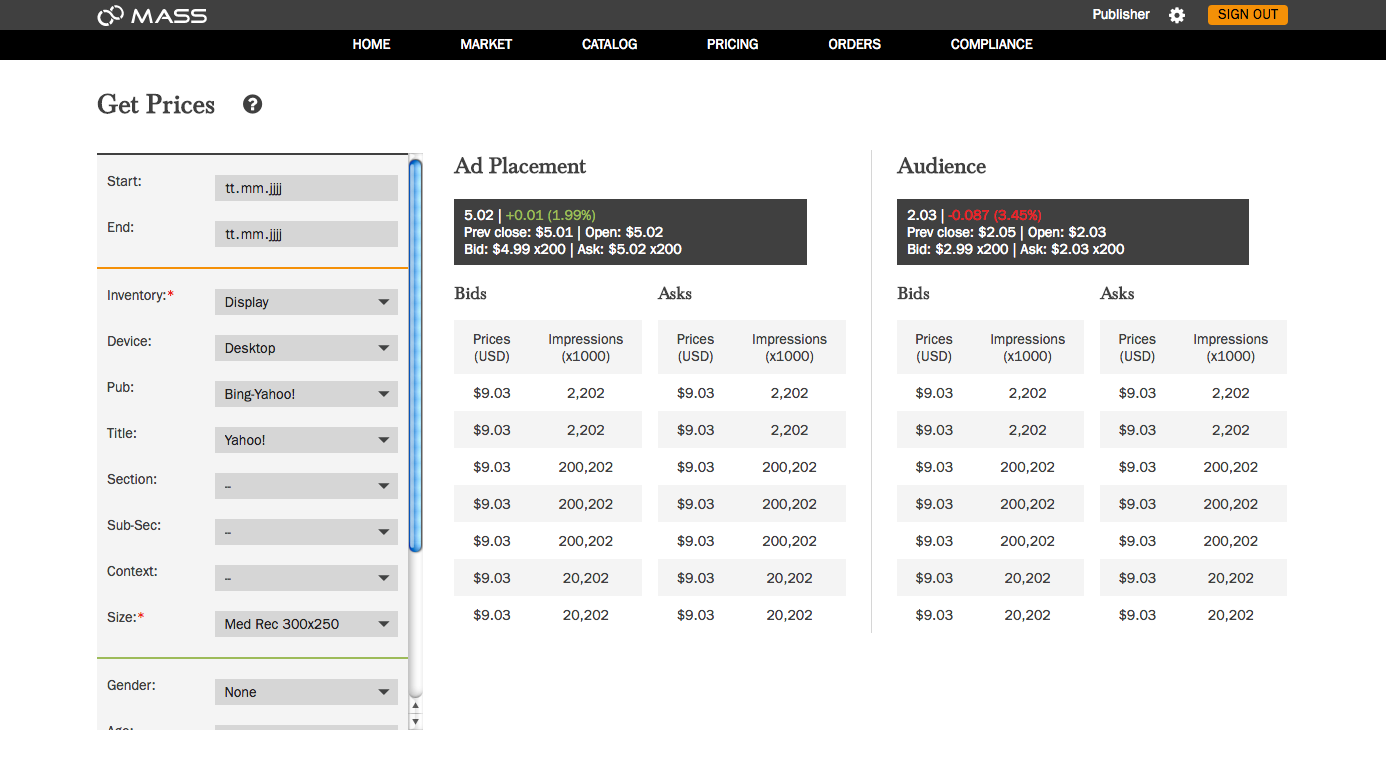Expand the Title dropdown showing Yahoo!
This screenshot has width=1386, height=768.
click(x=306, y=440)
